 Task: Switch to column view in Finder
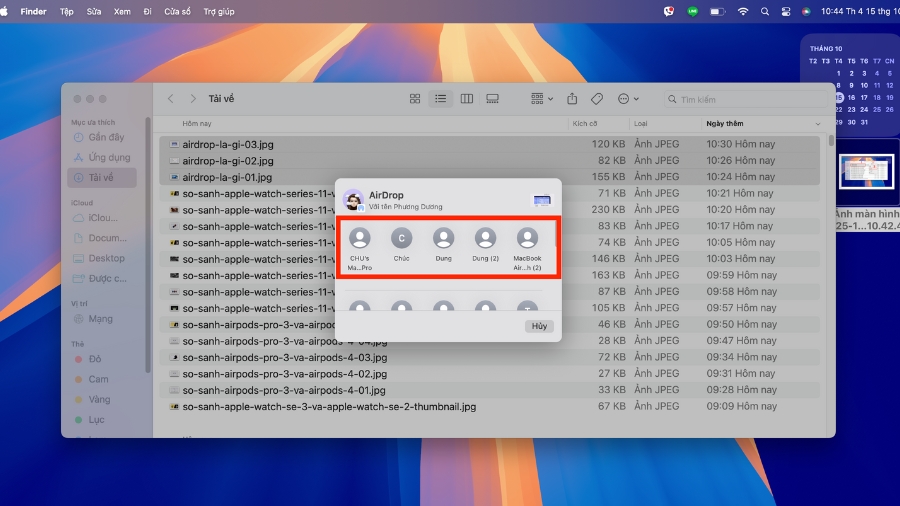point(466,99)
